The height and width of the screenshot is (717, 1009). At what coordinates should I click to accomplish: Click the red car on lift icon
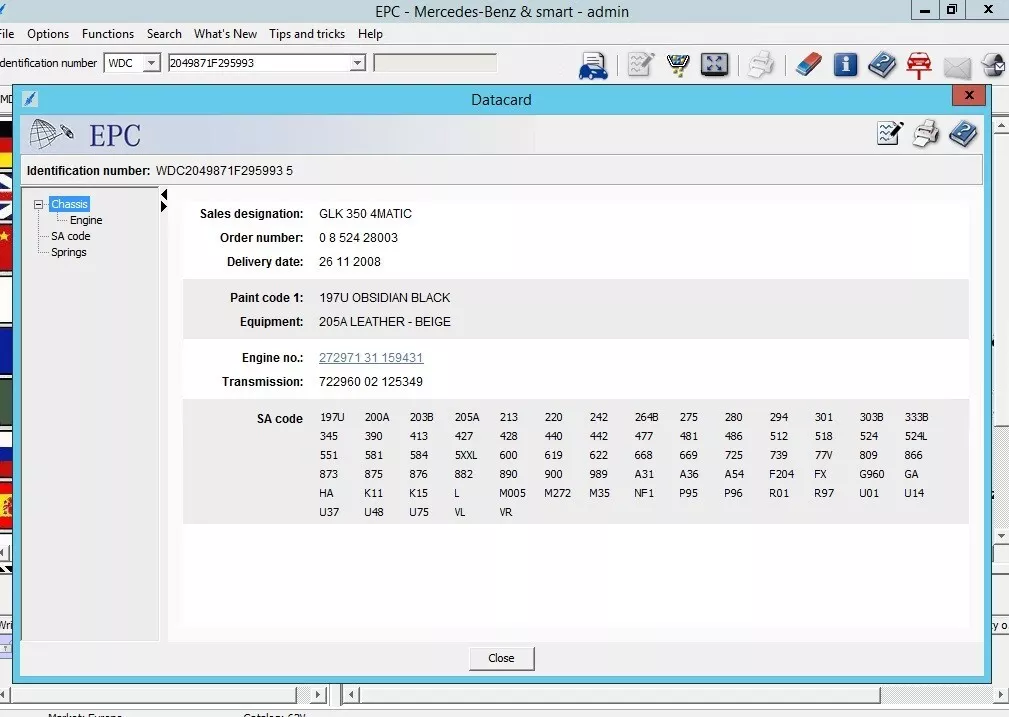(919, 66)
